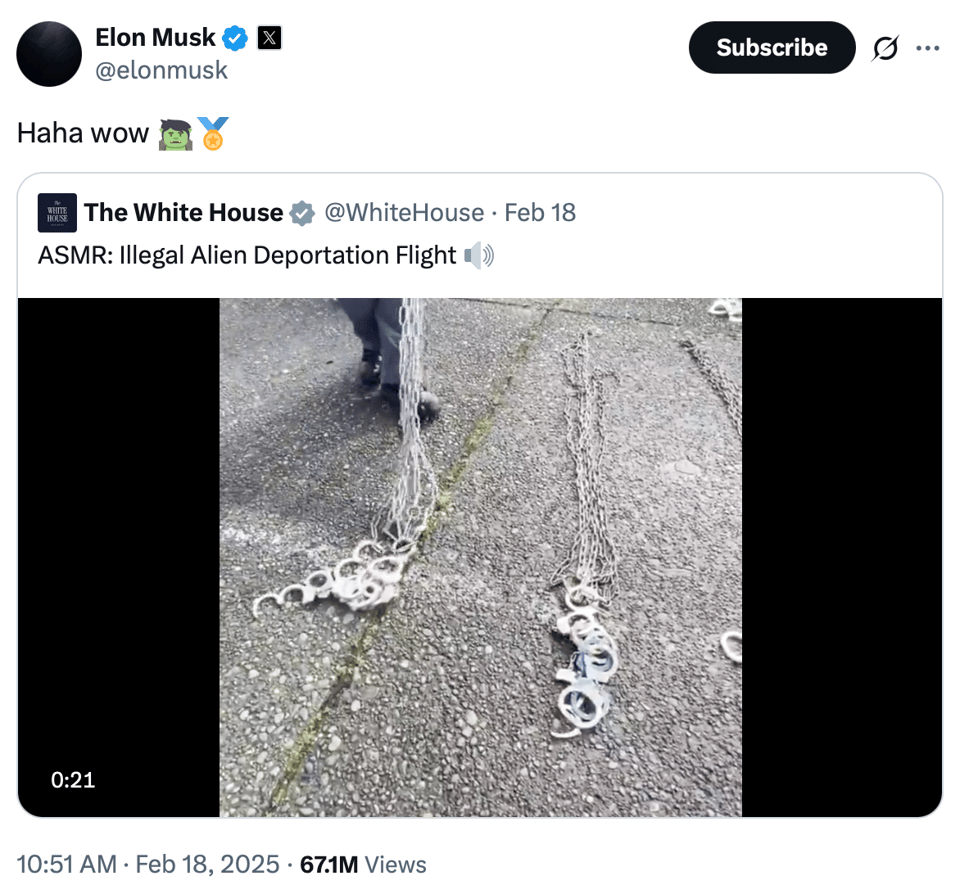Open the Grok explain-this-post icon
This screenshot has height=894, width=960.
[x=885, y=48]
